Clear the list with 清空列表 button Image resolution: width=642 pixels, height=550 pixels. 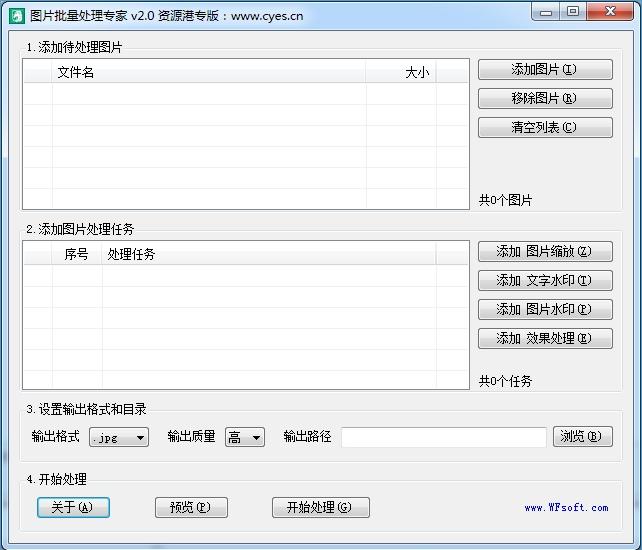(x=545, y=128)
